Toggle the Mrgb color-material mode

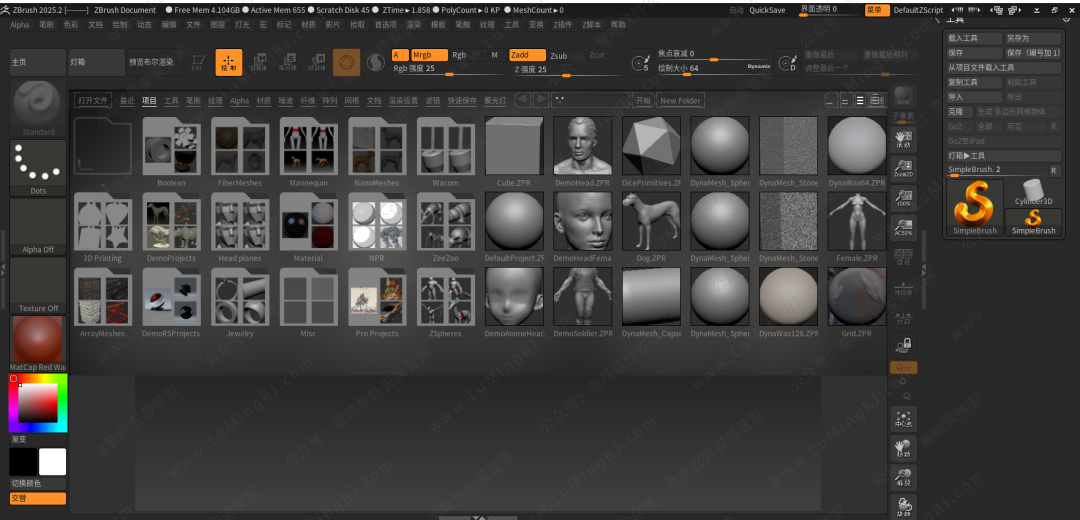(x=429, y=55)
